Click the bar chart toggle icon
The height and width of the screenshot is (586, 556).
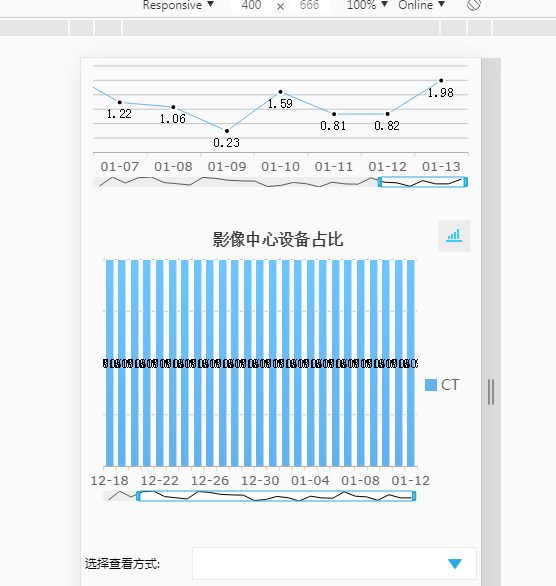click(454, 236)
